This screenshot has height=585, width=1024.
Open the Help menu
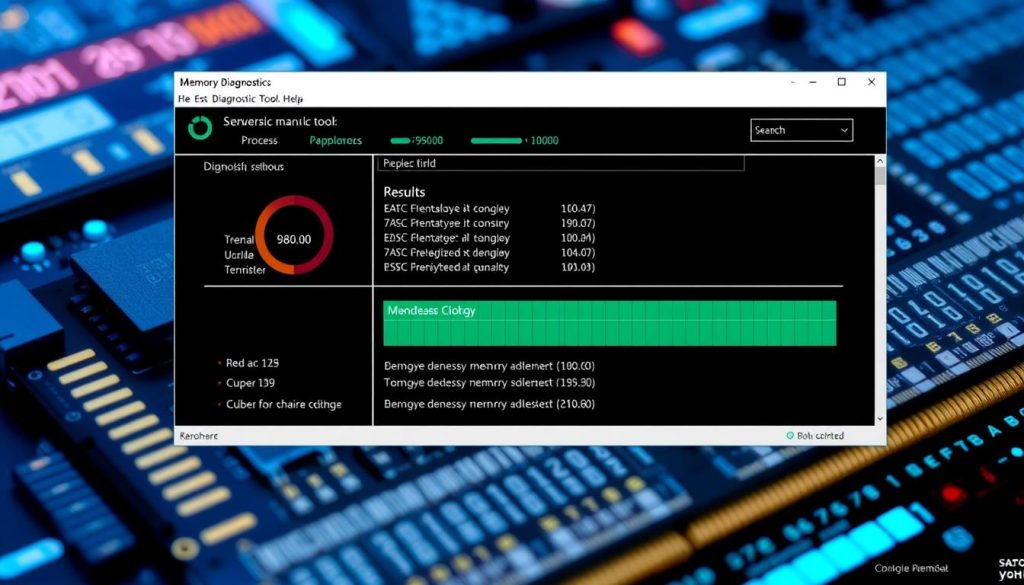pyautogui.click(x=293, y=100)
